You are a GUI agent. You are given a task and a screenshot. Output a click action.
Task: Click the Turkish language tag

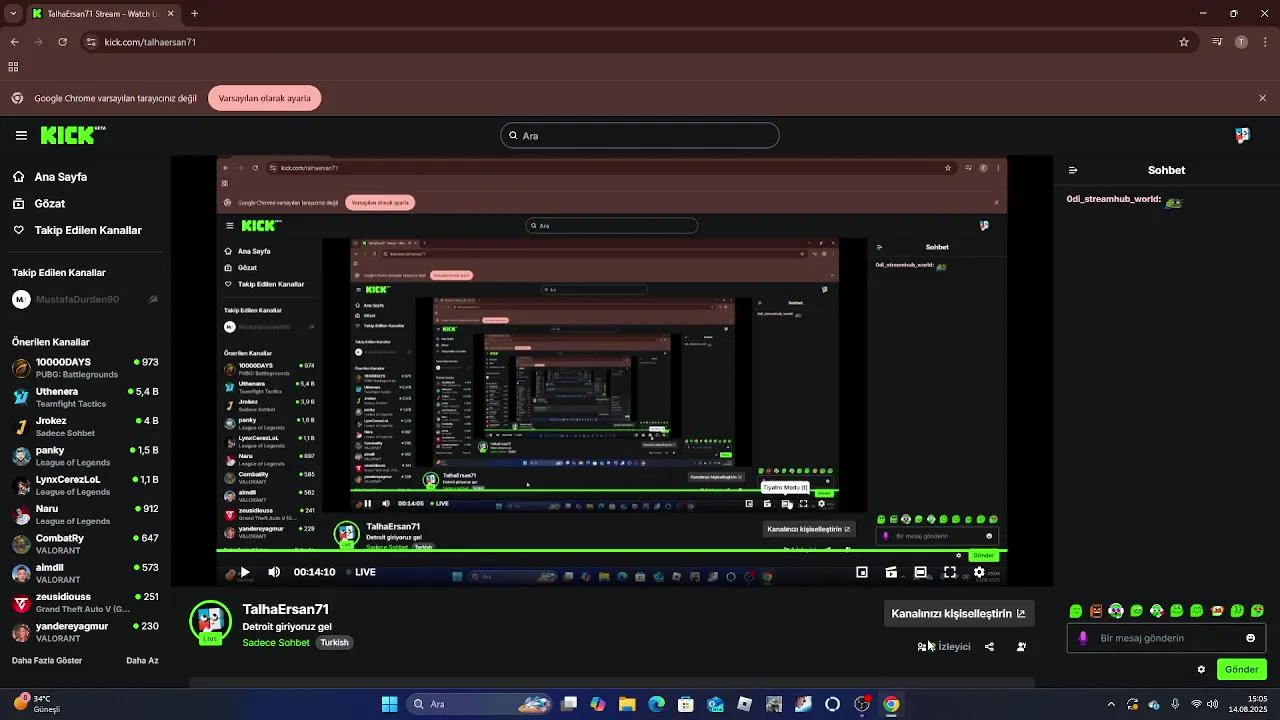coord(334,642)
